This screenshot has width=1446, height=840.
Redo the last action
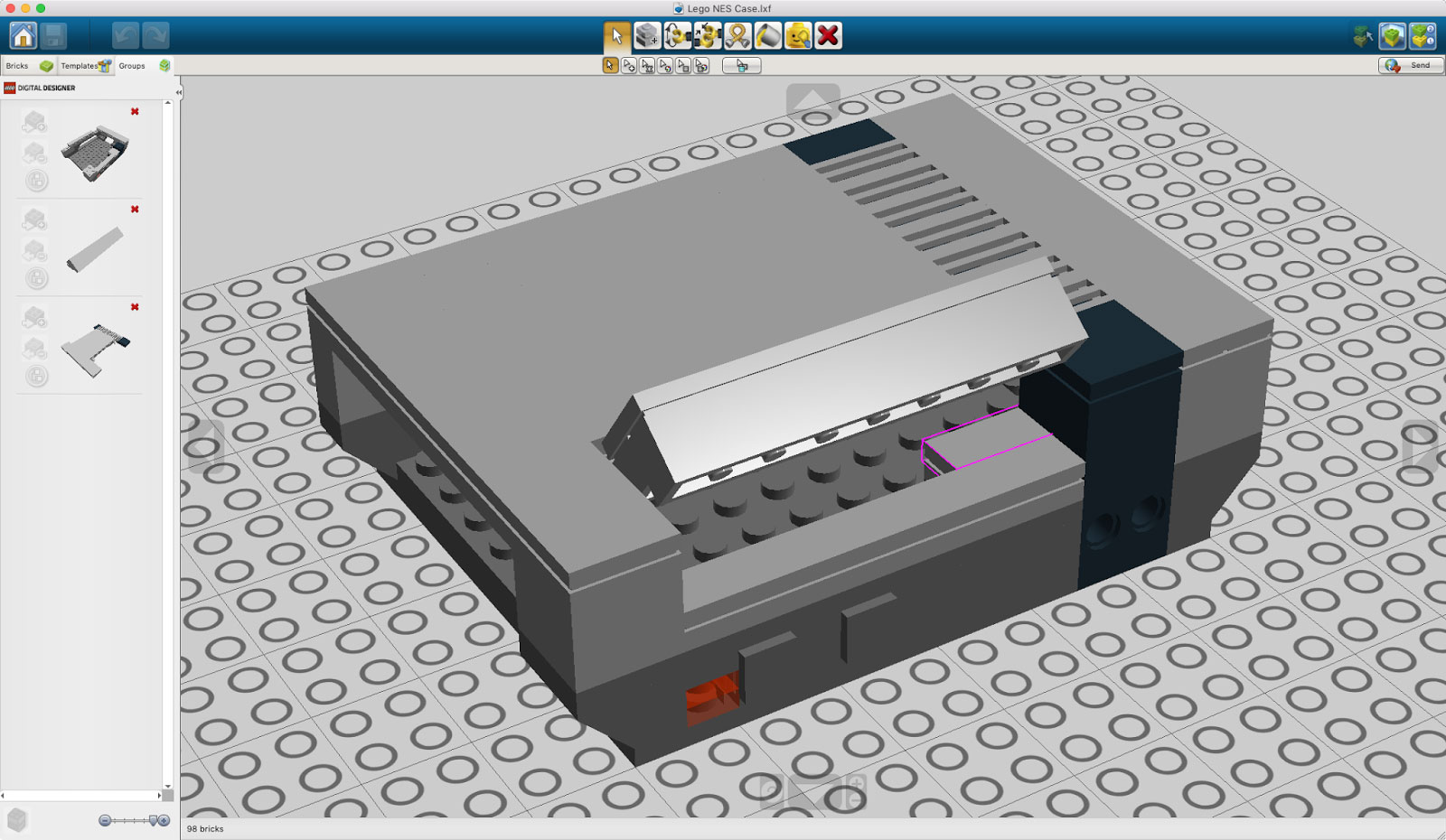pos(155,35)
